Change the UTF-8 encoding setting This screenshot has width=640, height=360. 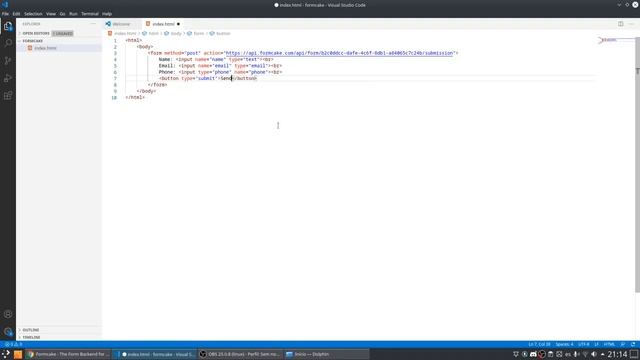[x=584, y=344]
